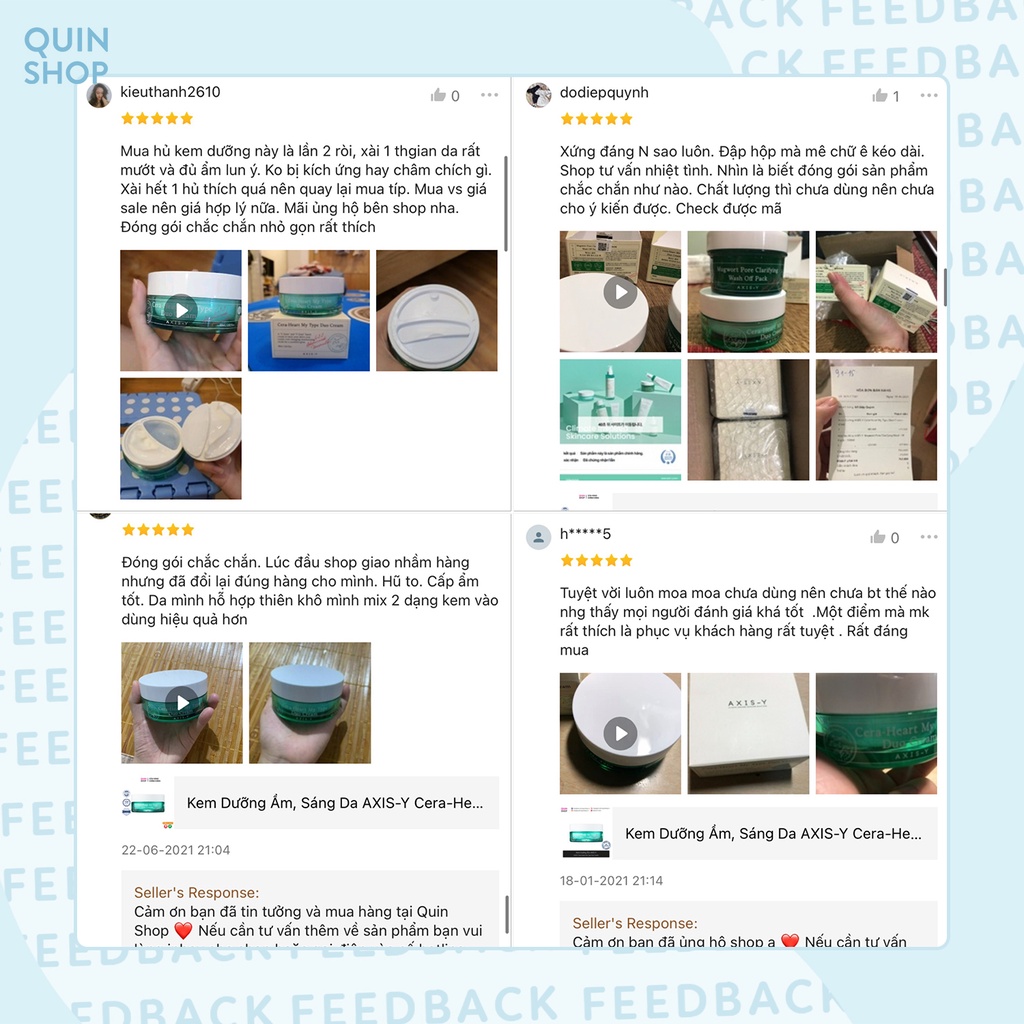Open Kem Dưỡng Ẩm product link under h*****5's review
The height and width of the screenshot is (1024, 1024).
[x=748, y=833]
